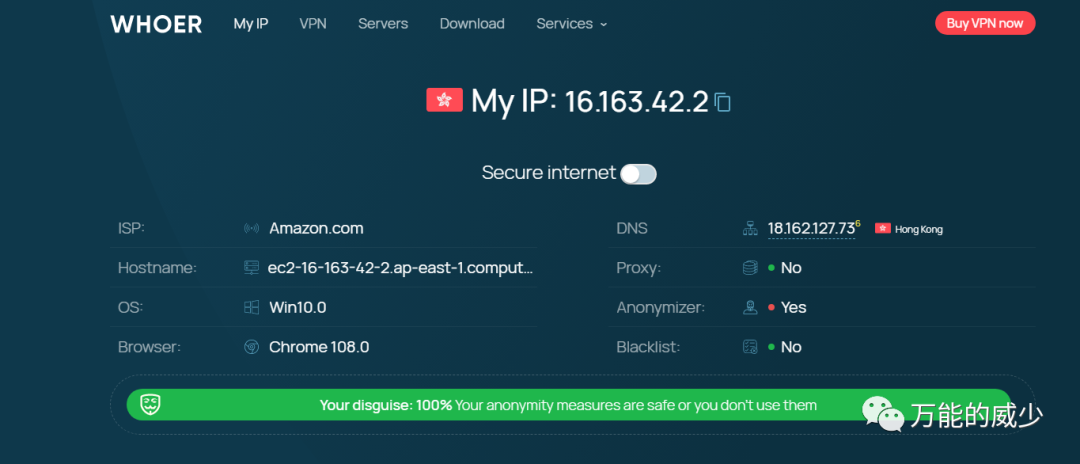This screenshot has width=1080, height=464.
Task: Click the DNS network icon
Action: tap(750, 229)
